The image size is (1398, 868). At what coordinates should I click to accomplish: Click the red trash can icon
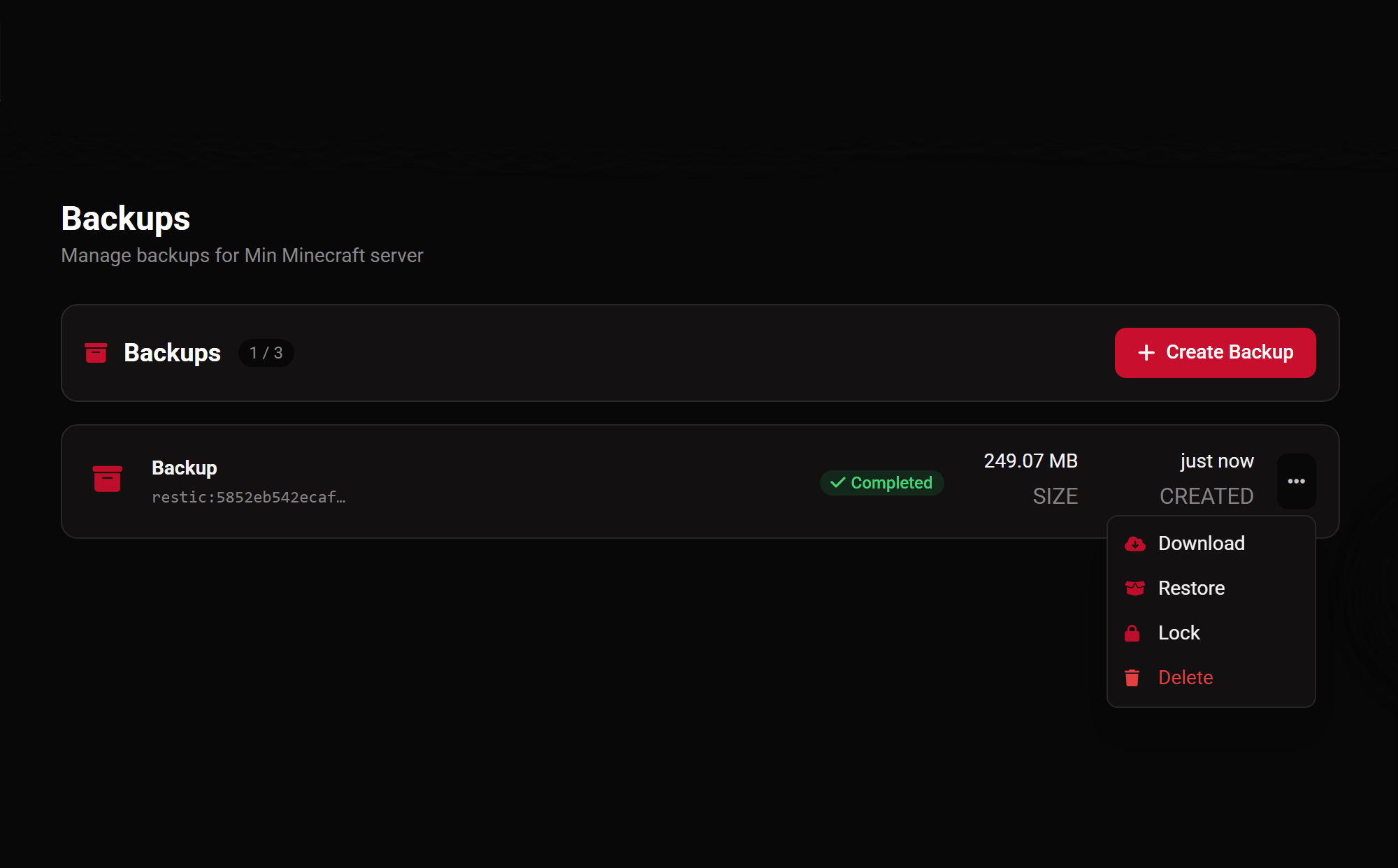[x=1132, y=678]
